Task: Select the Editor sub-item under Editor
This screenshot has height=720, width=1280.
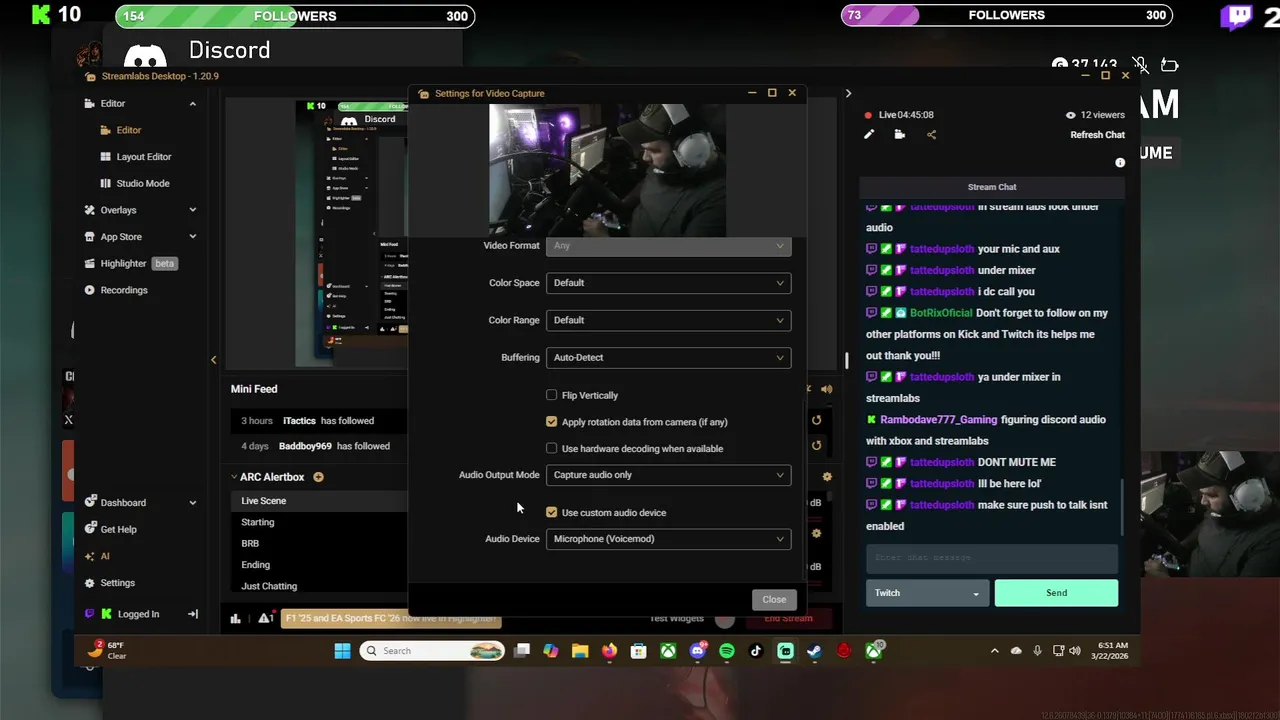Action: [121, 130]
